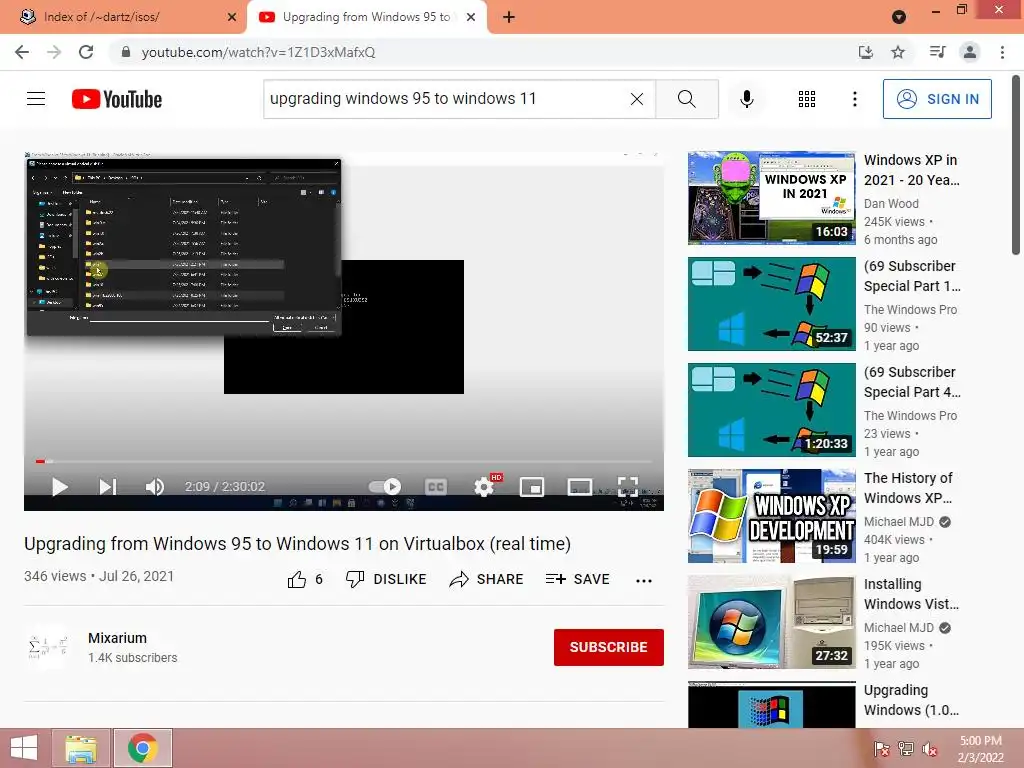1024x768 pixels.
Task: Reload the YouTube page
Action: (x=86, y=52)
